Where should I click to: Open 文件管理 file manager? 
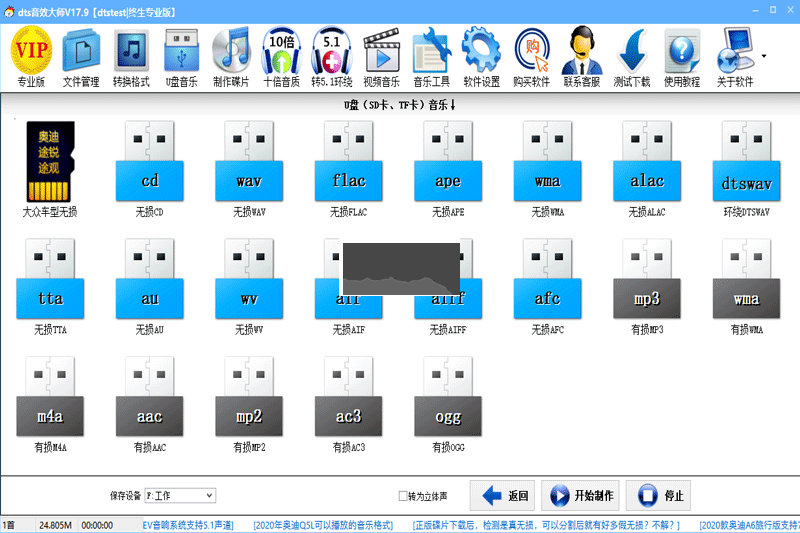(x=81, y=57)
